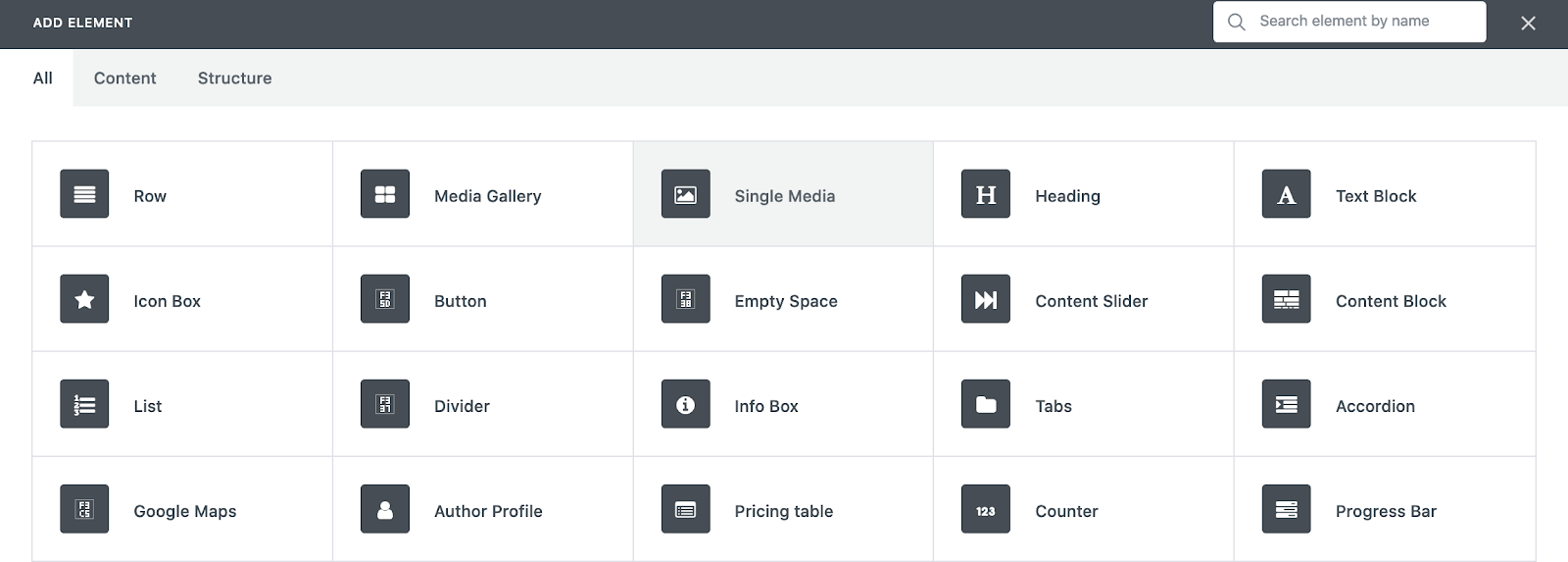Choose the Info Box icon
Image resolution: width=1568 pixels, height=562 pixels.
pos(686,404)
